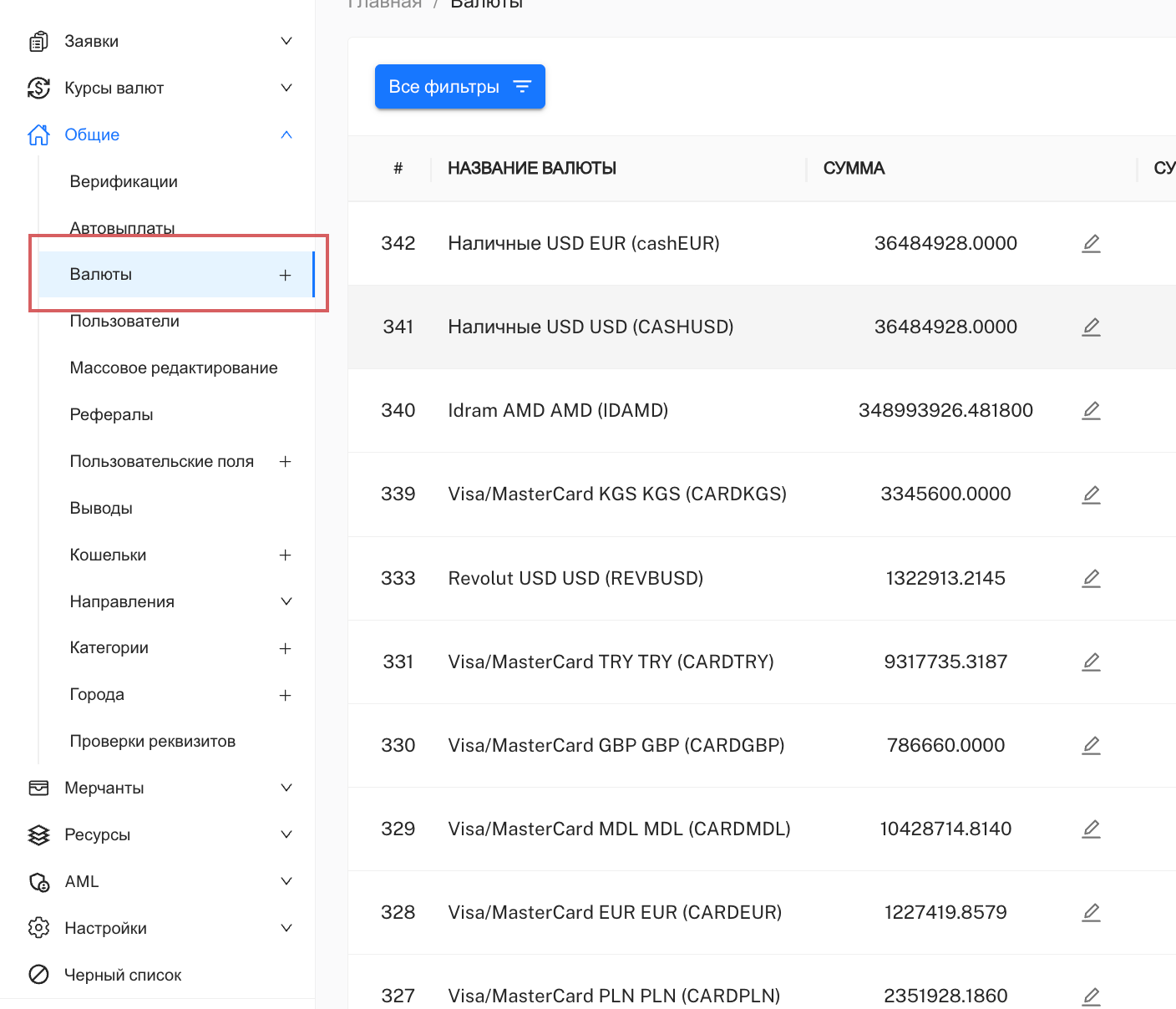The width and height of the screenshot is (1176, 1009).
Task: Collapse the Общие section chevron
Action: pos(286,134)
